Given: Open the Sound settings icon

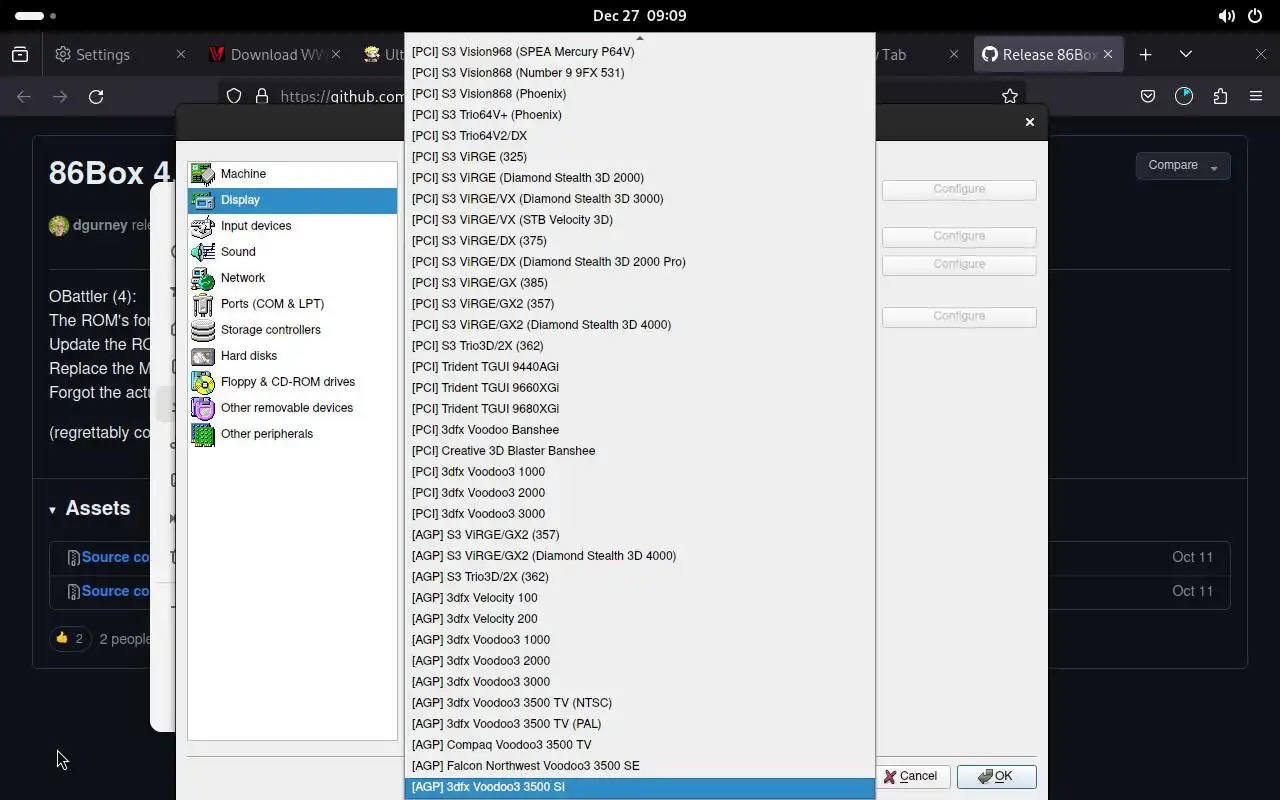Looking at the screenshot, I should click(203, 252).
